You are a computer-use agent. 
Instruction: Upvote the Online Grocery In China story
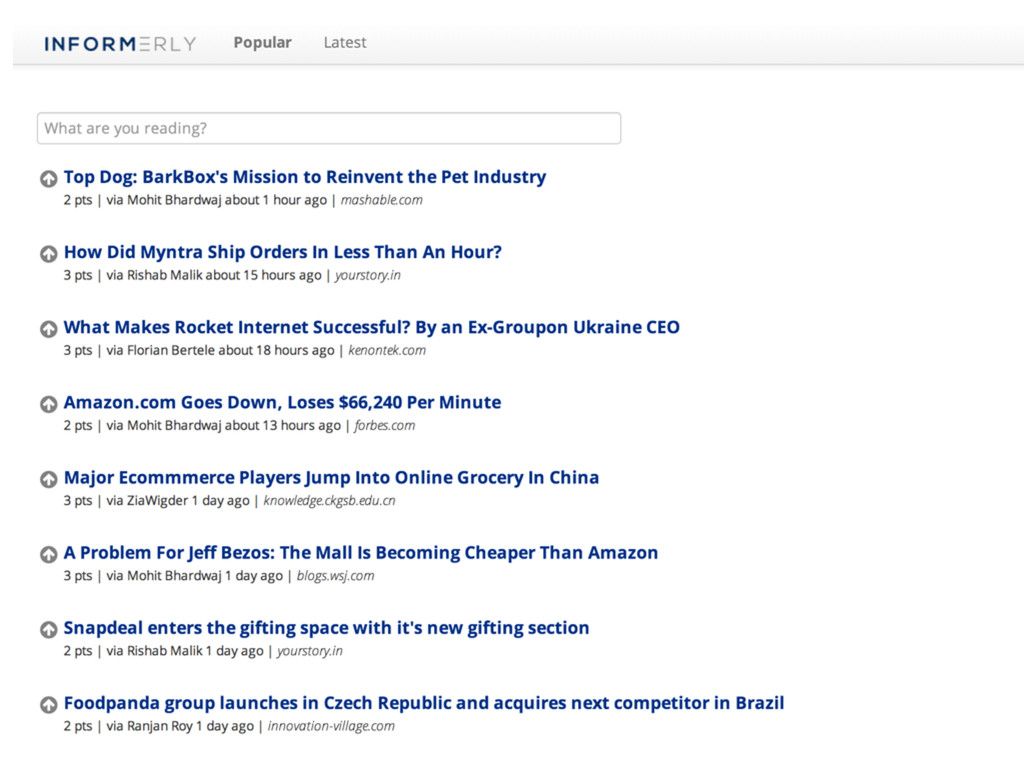click(x=48, y=479)
